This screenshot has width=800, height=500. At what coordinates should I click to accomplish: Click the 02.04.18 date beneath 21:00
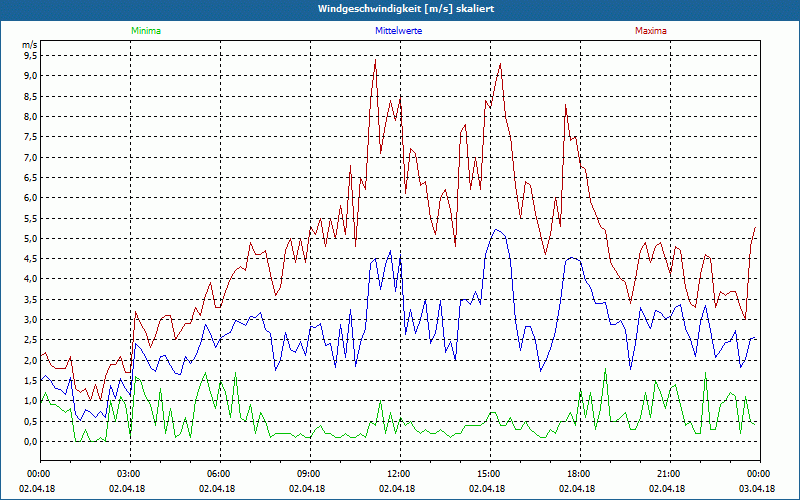tap(667, 489)
